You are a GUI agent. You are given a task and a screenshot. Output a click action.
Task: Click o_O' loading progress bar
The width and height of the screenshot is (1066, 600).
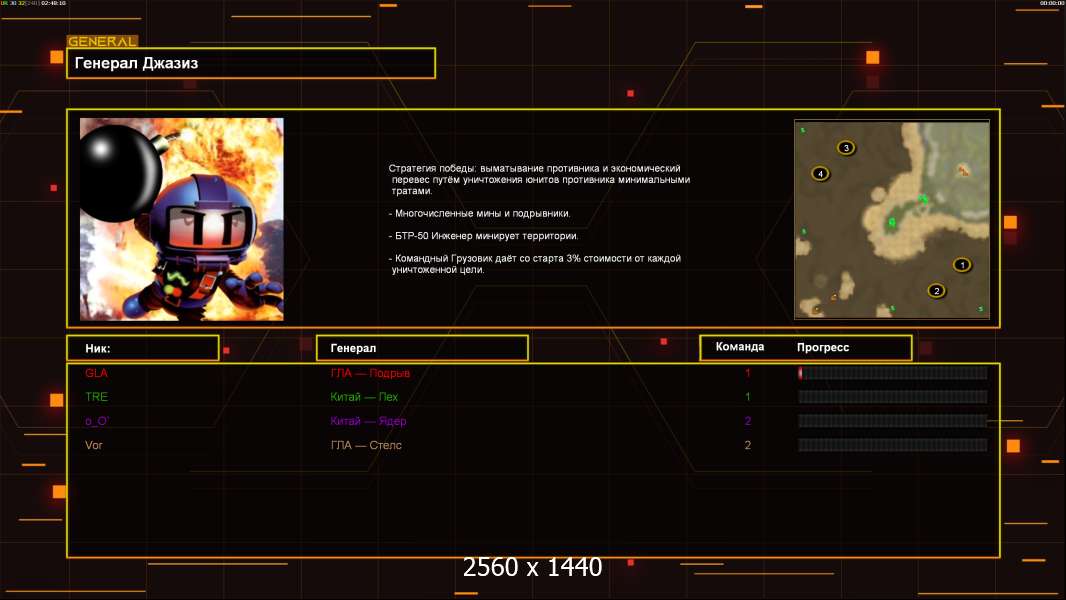click(x=893, y=421)
